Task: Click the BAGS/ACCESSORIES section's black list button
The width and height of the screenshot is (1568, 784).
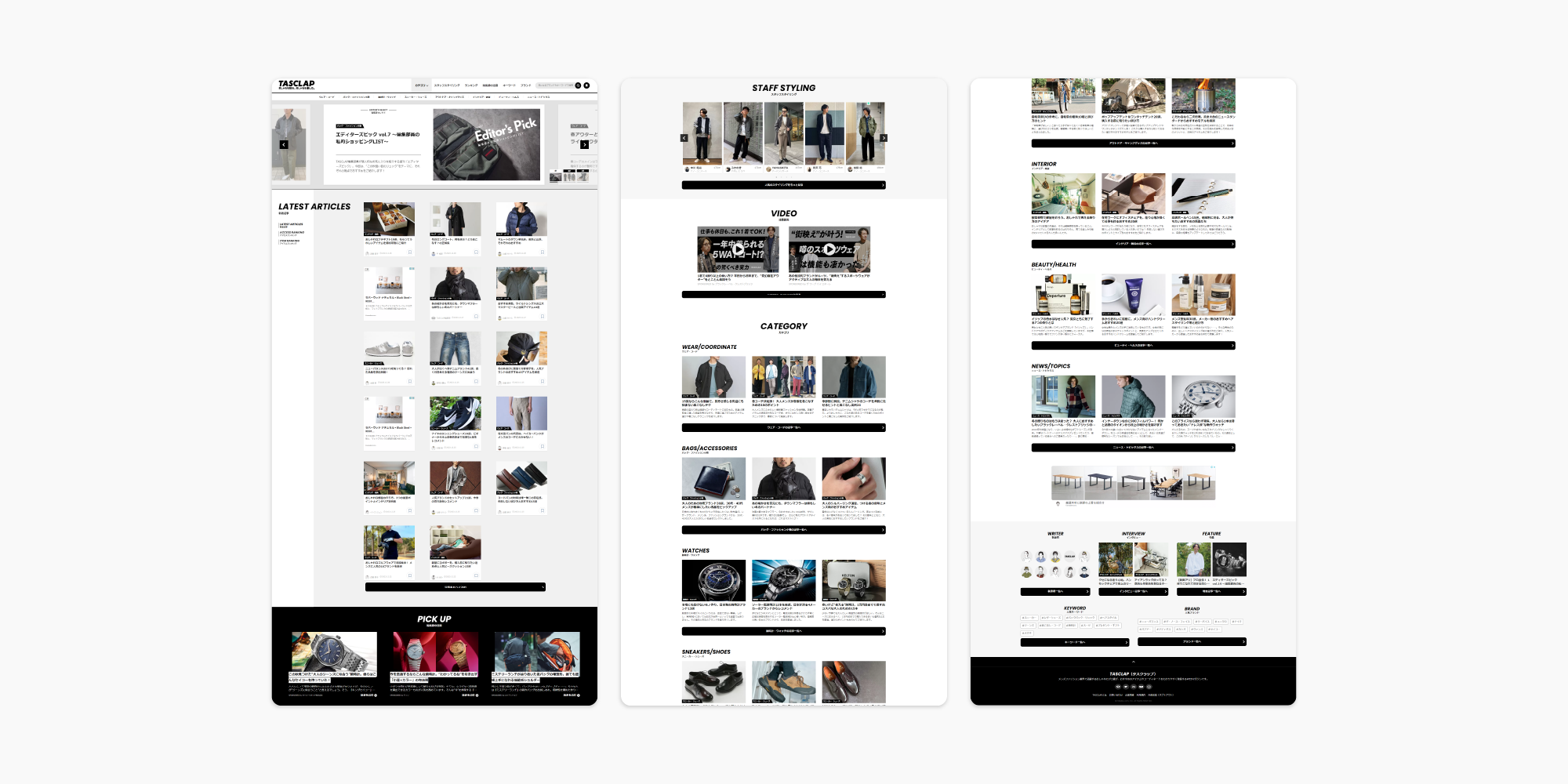Action: click(x=784, y=530)
